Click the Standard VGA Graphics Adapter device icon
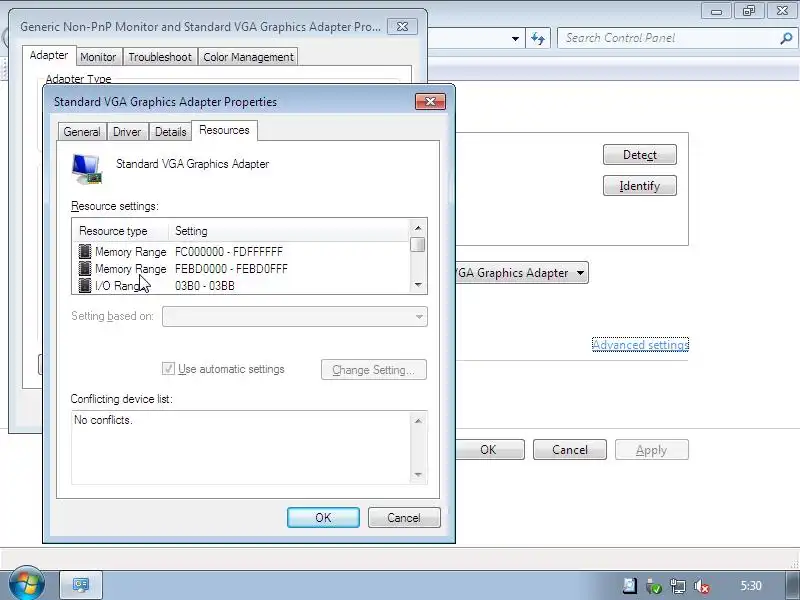This screenshot has height=600, width=800. [87, 169]
